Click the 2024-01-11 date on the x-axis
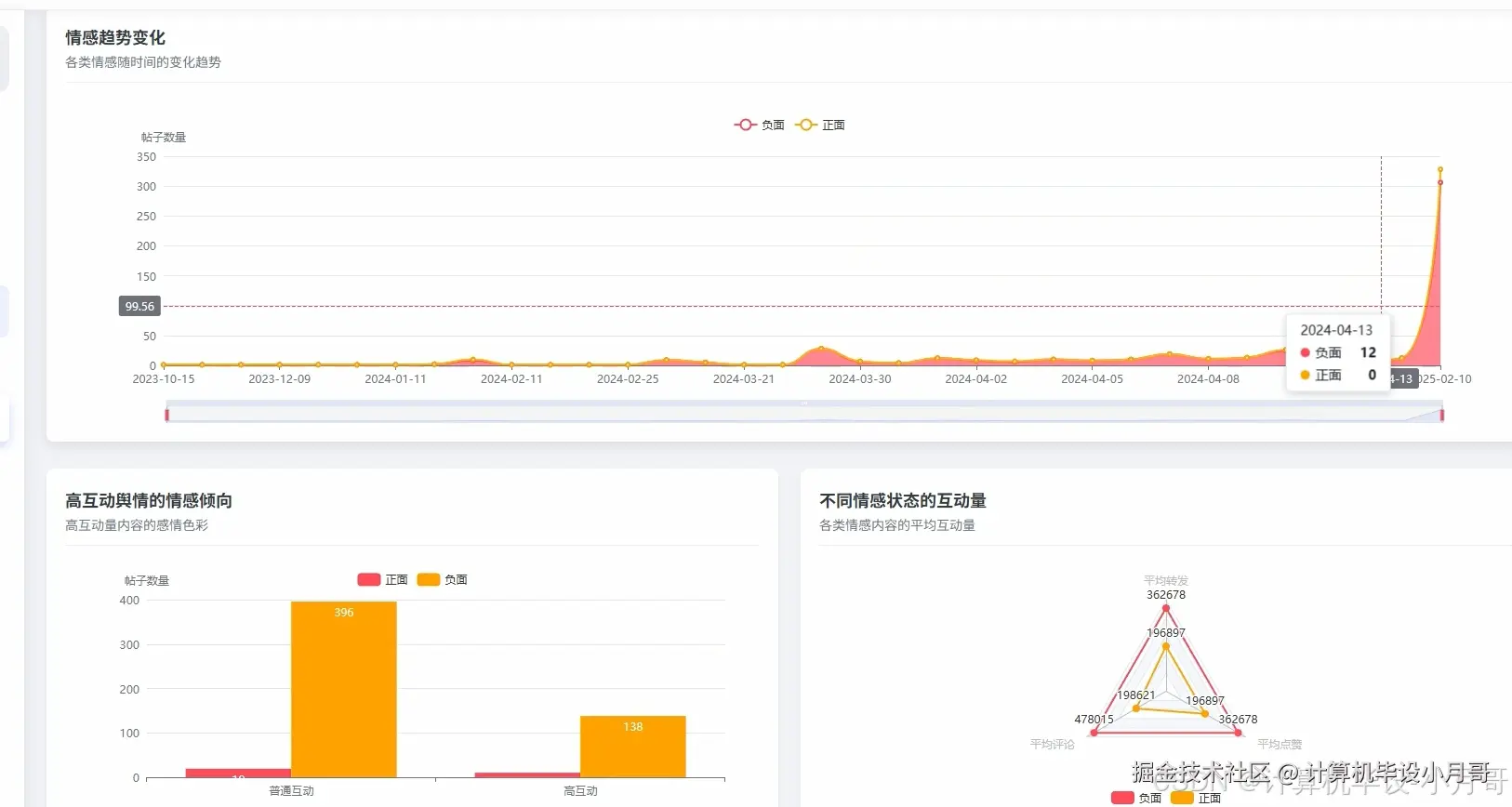Screen dimensions: 1512x807 click(x=395, y=378)
